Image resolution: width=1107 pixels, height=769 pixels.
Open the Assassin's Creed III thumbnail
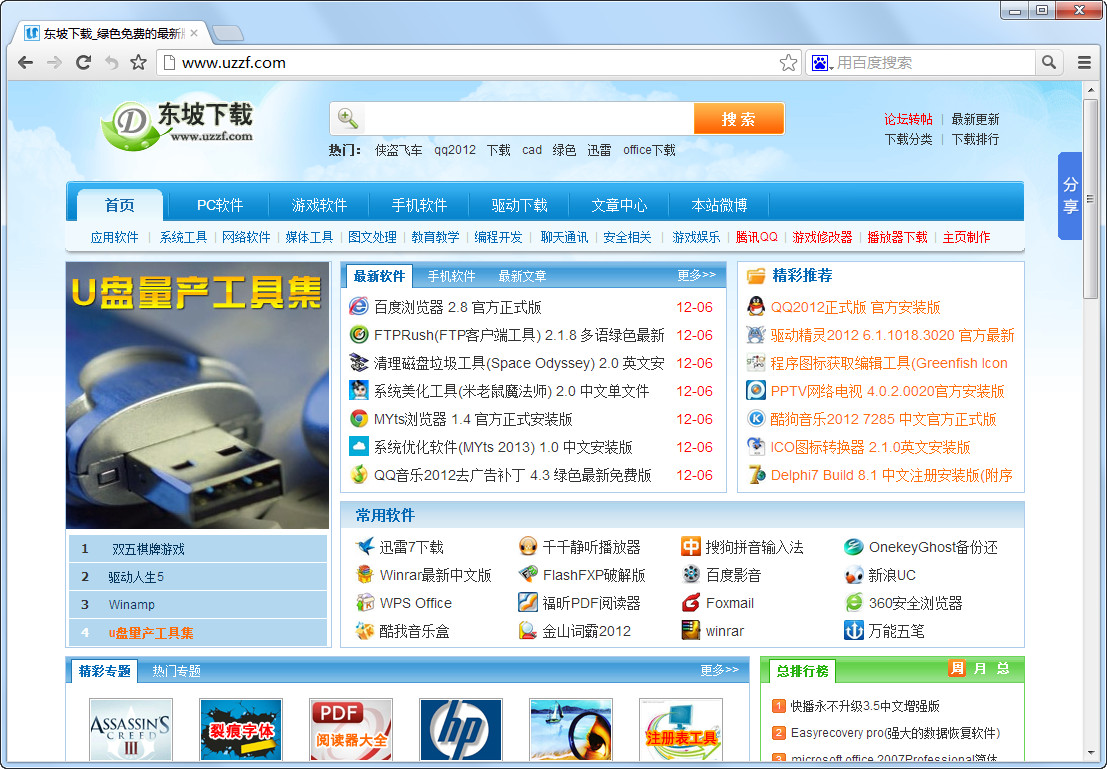click(x=131, y=729)
